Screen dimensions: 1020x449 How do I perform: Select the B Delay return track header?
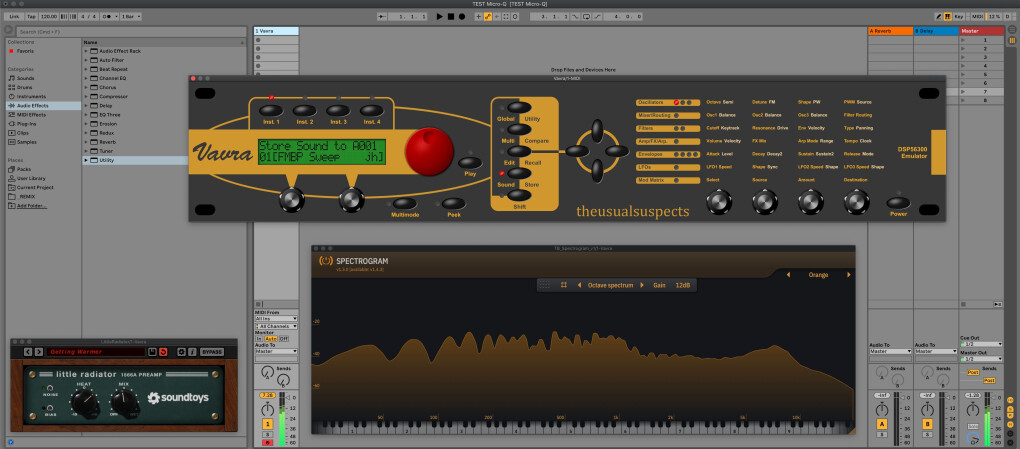coord(936,31)
